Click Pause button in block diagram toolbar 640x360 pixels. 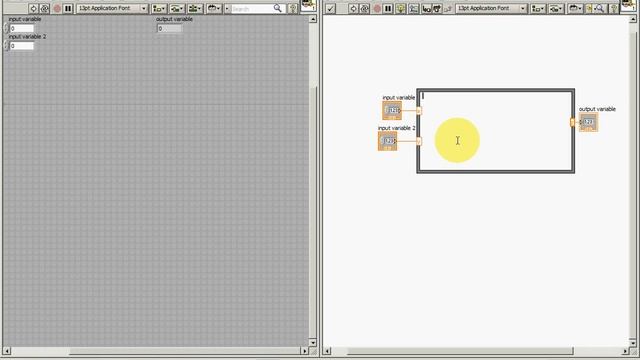[388, 8]
